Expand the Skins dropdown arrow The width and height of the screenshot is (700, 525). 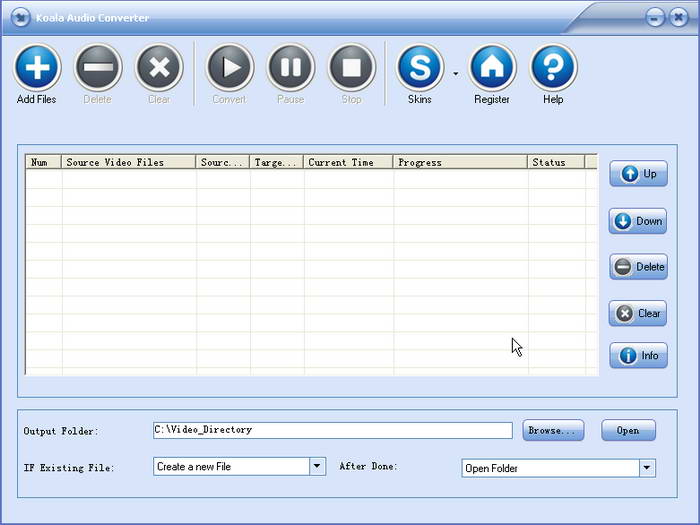coord(455,74)
